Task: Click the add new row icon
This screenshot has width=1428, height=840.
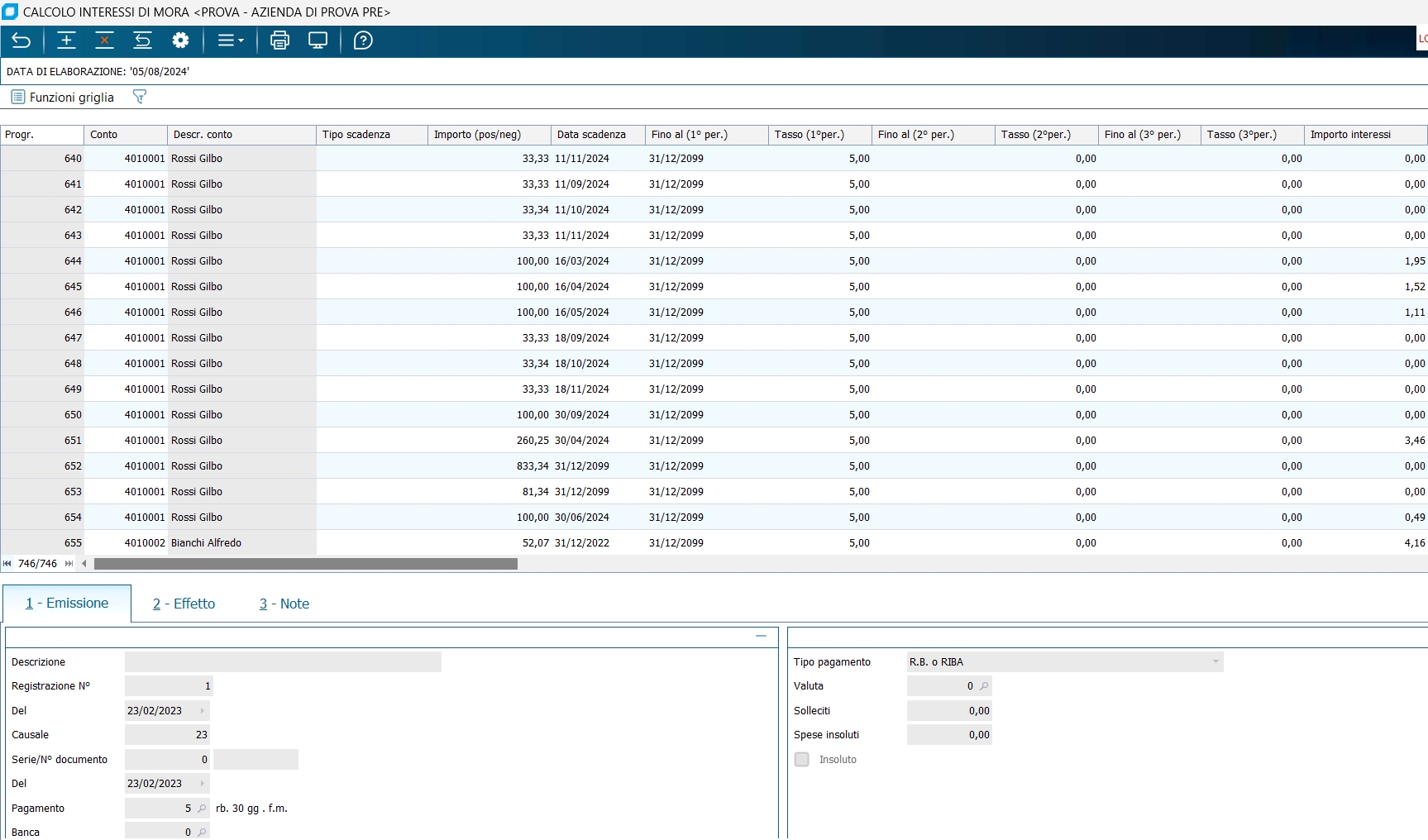Action: [66, 41]
